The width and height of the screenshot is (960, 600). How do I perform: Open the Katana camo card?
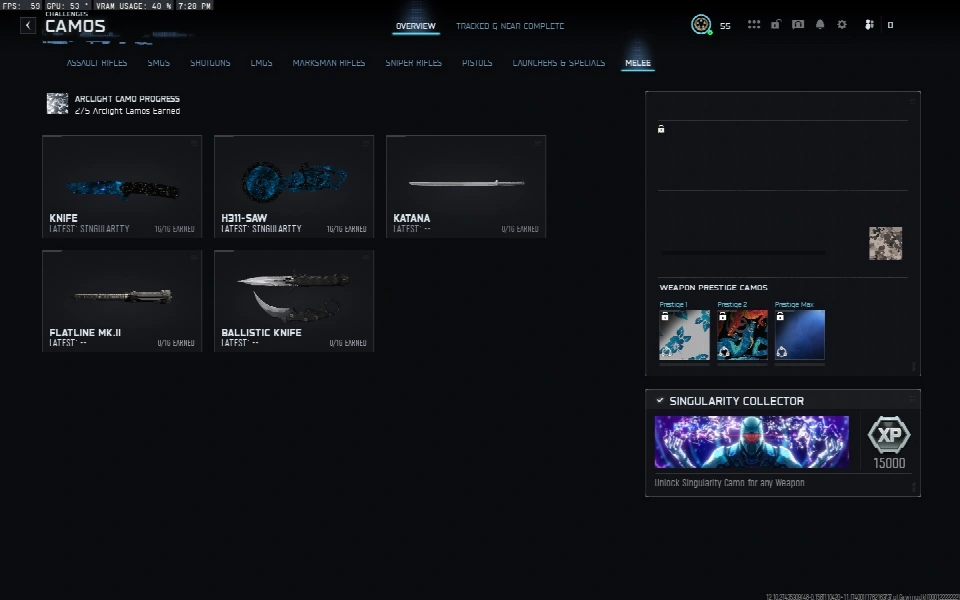[466, 186]
